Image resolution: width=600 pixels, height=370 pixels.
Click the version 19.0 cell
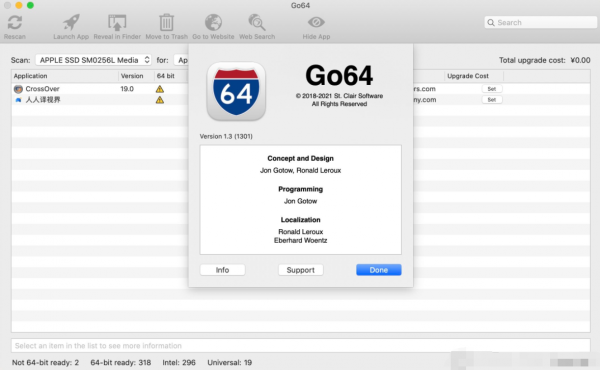click(x=127, y=89)
